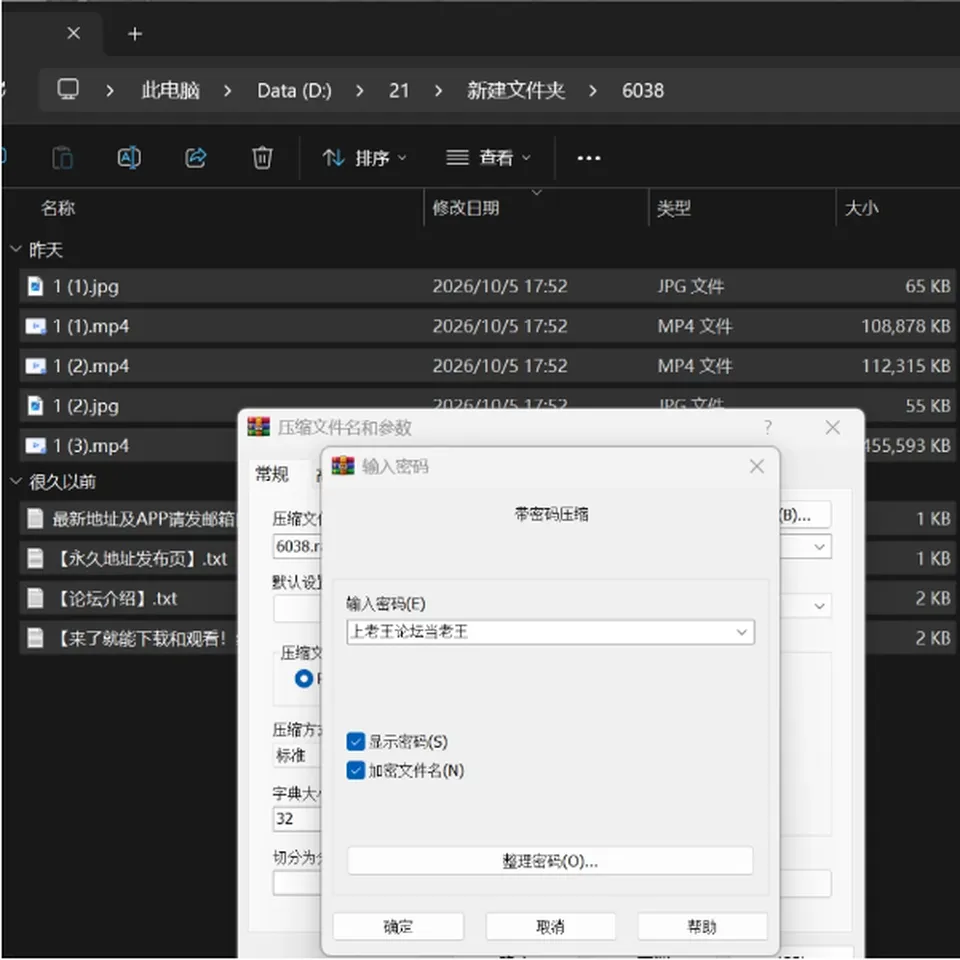Select the image icon of 1 (2).jpg

[x=36, y=405]
